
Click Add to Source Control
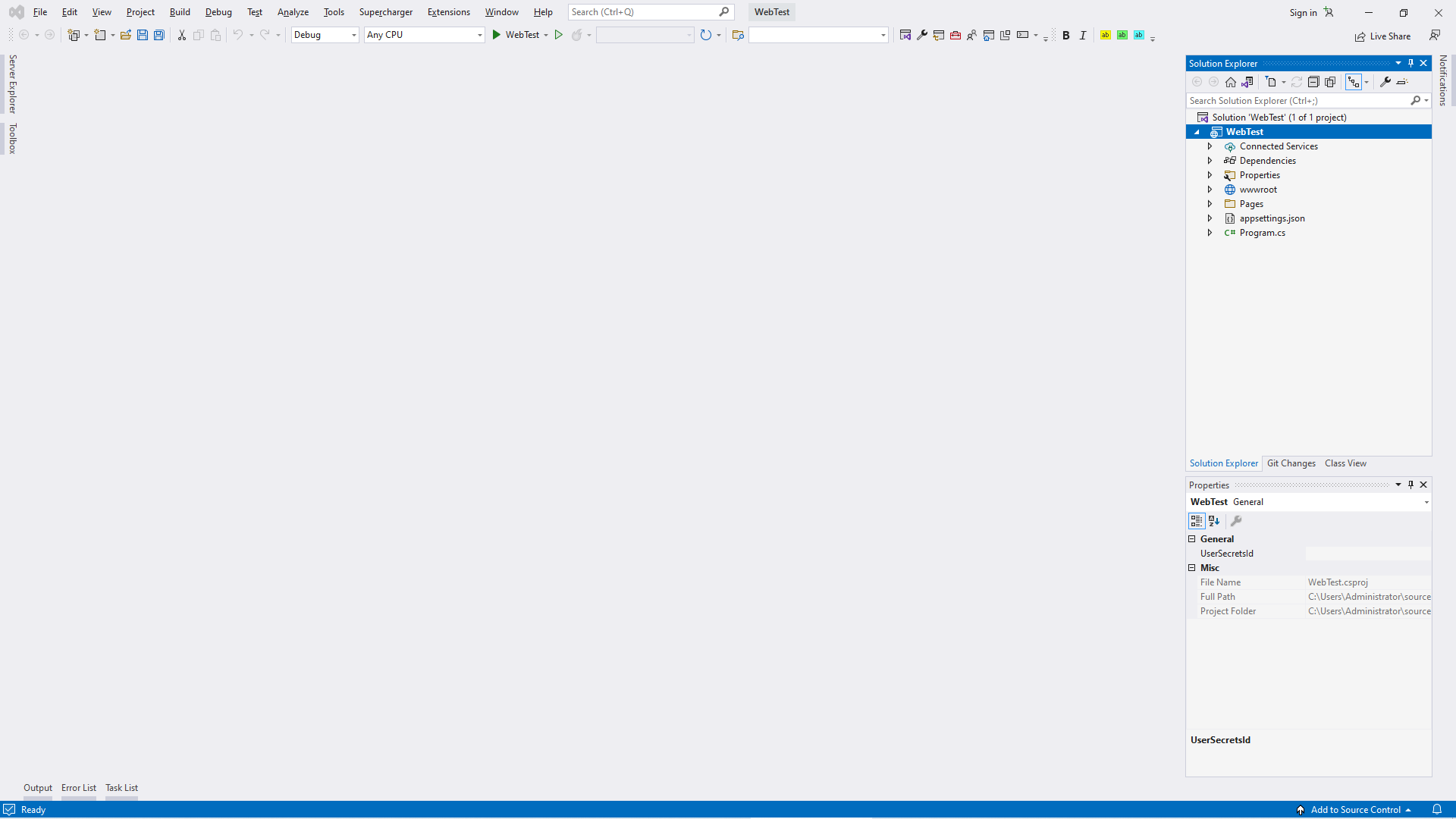[x=1355, y=809]
